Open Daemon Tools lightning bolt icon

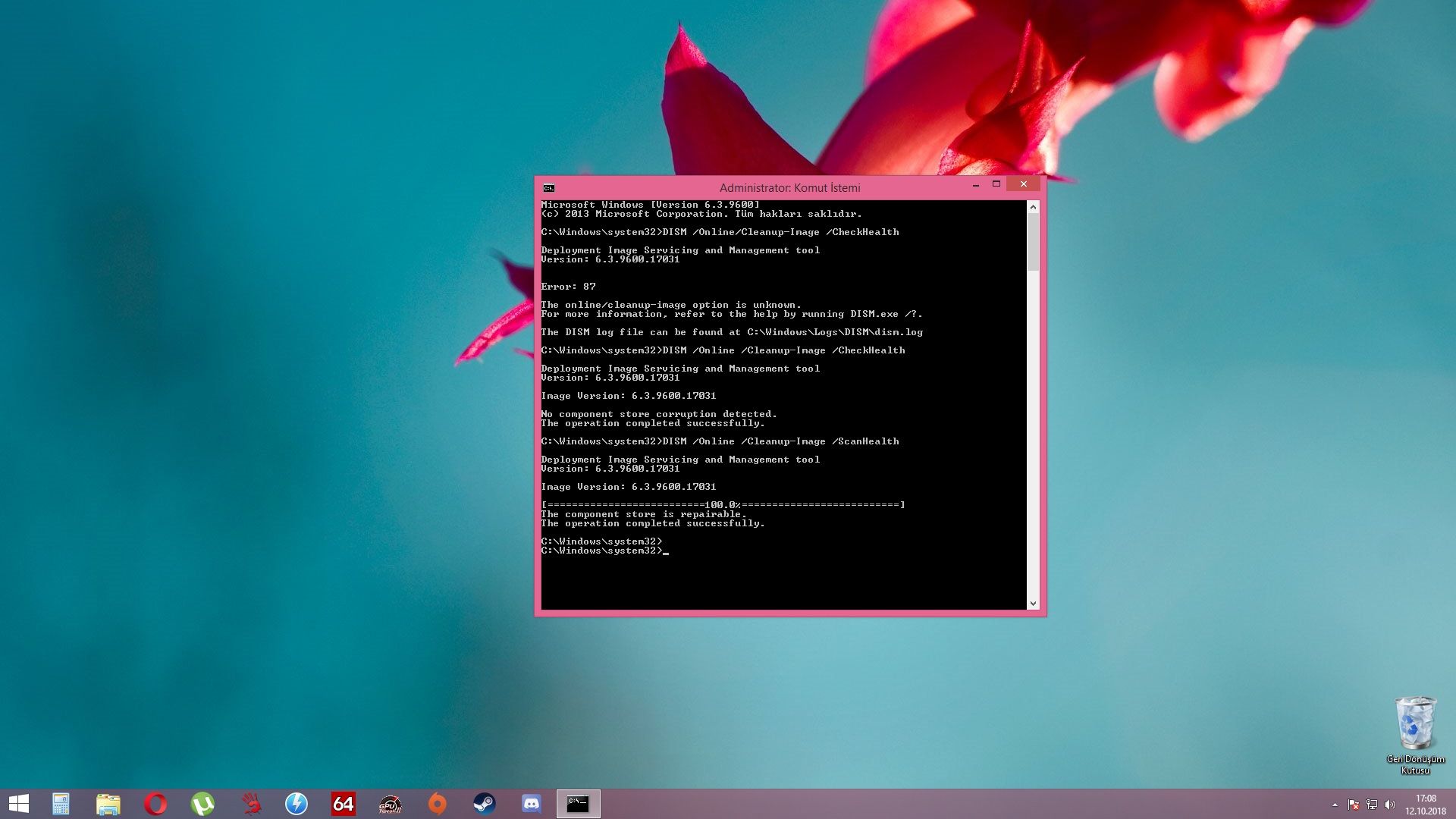pyautogui.click(x=297, y=804)
